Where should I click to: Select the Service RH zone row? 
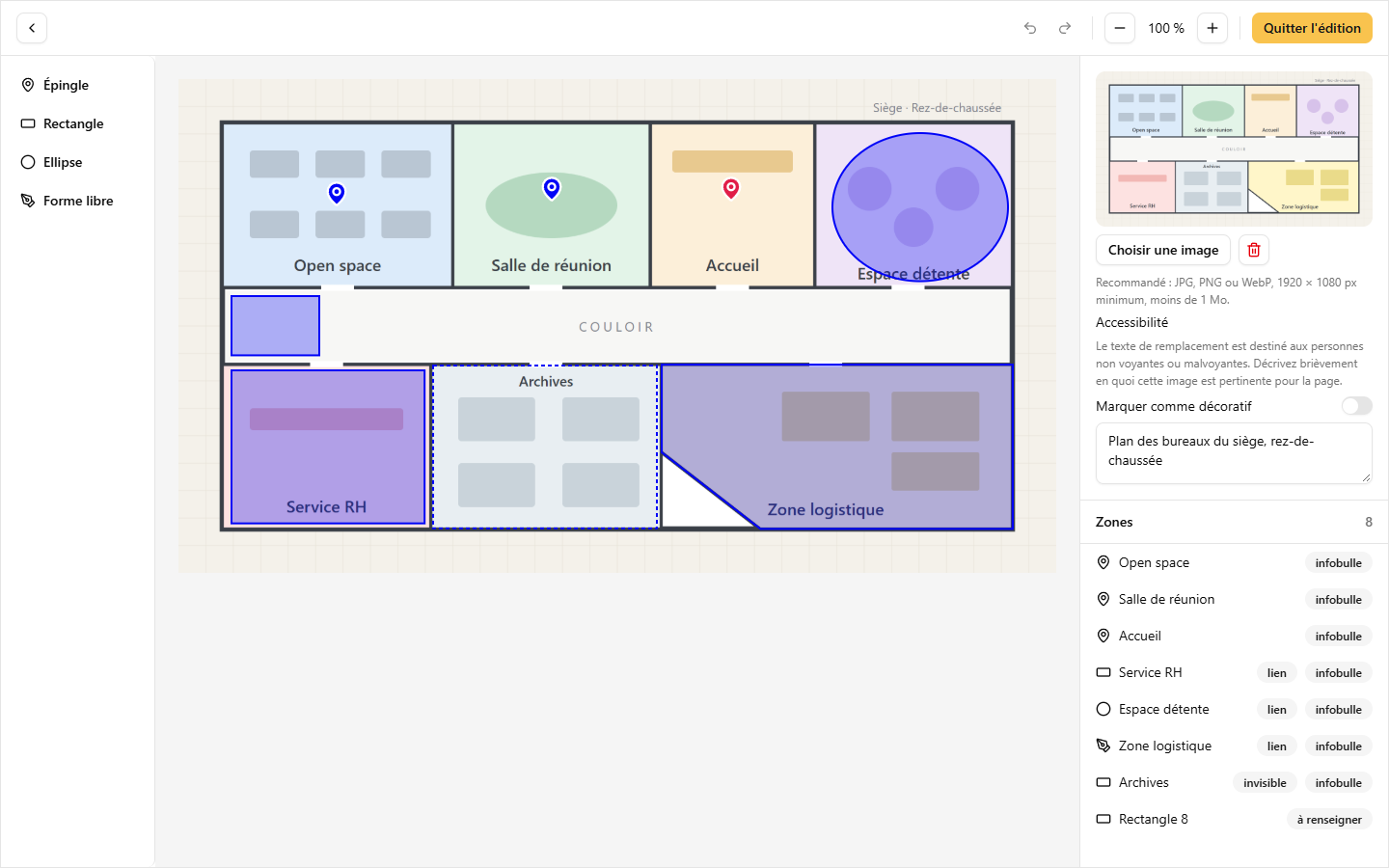(1234, 672)
